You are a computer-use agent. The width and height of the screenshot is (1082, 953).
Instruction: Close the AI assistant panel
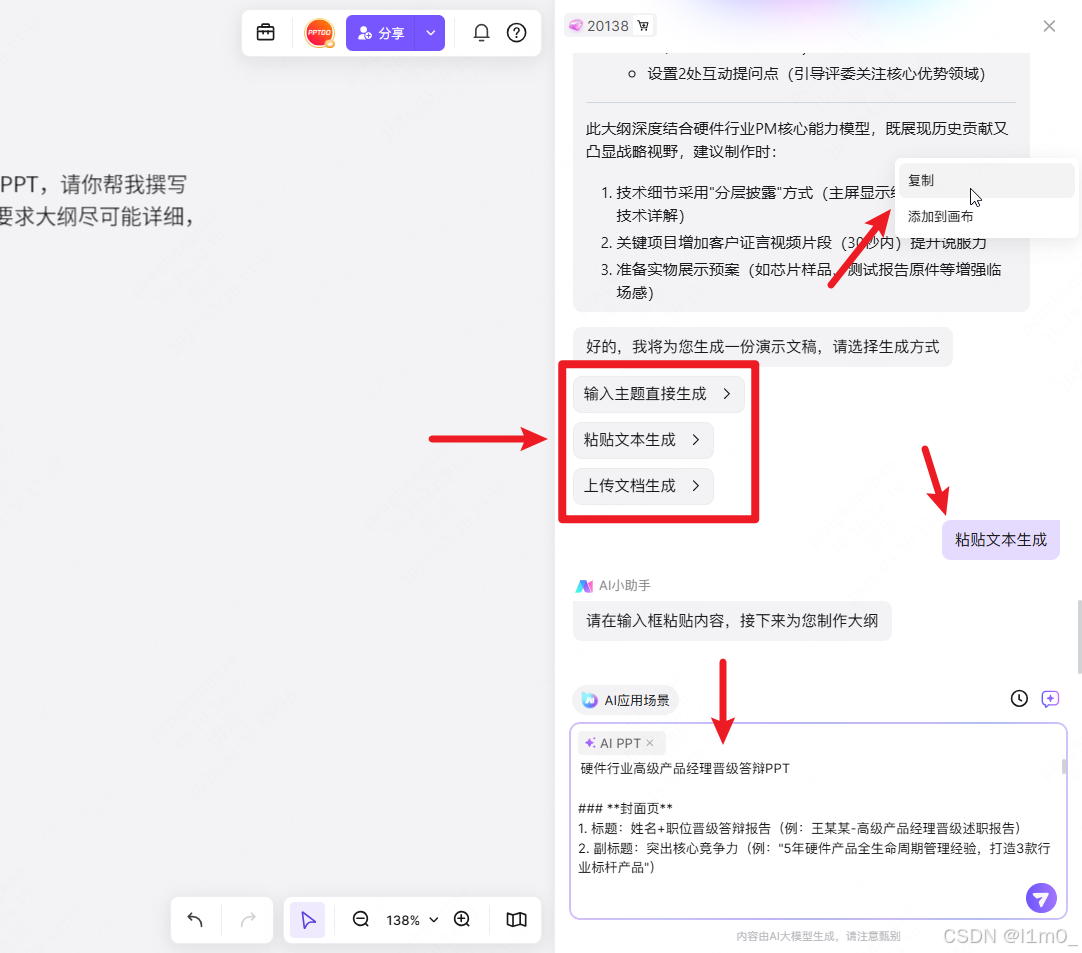(x=1049, y=26)
